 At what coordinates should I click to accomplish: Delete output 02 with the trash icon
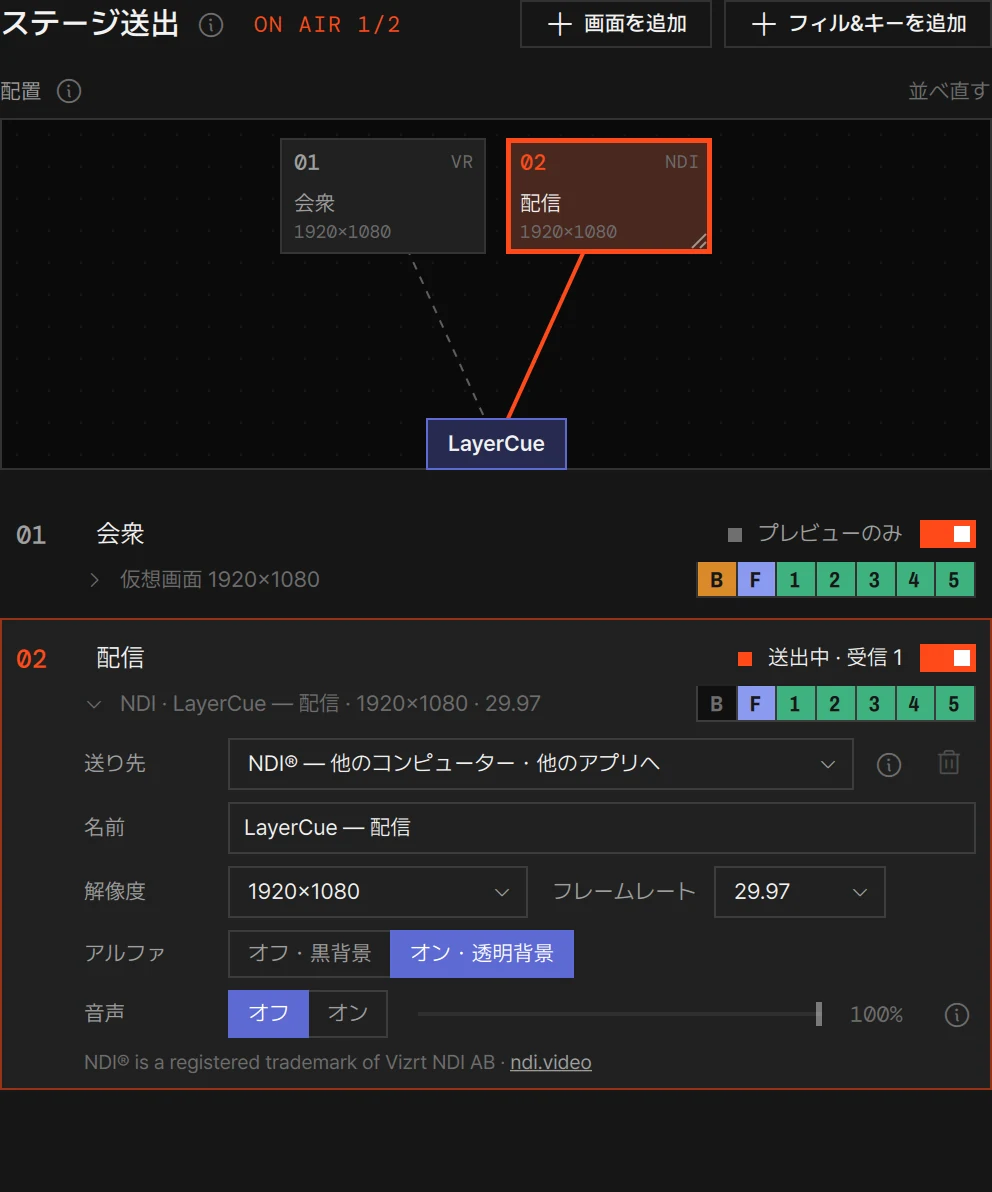[x=949, y=762]
